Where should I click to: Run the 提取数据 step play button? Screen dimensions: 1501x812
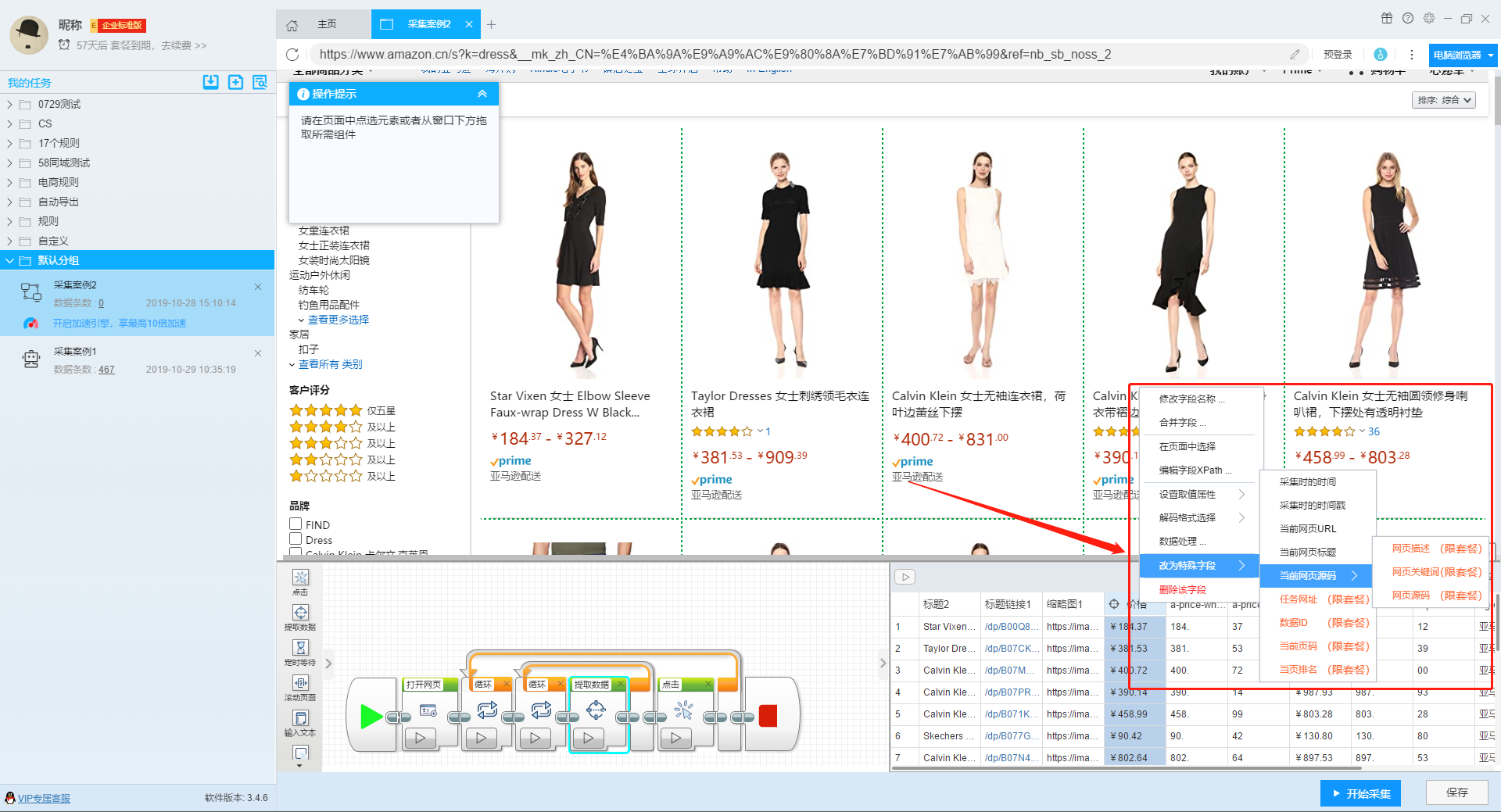(589, 738)
